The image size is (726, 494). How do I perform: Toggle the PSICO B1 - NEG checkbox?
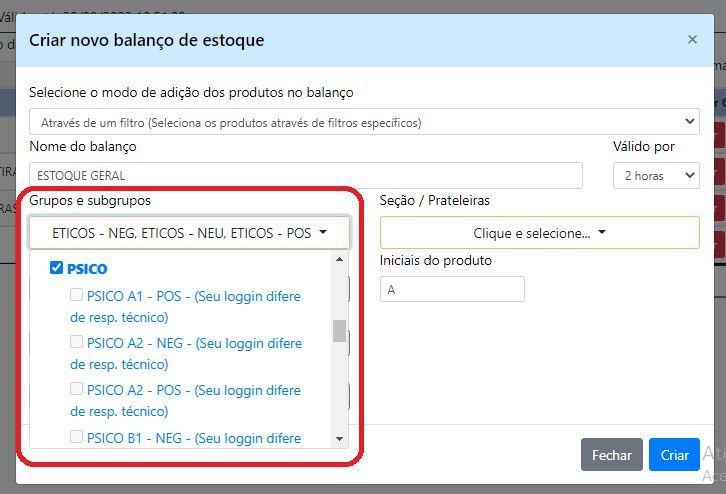click(77, 436)
